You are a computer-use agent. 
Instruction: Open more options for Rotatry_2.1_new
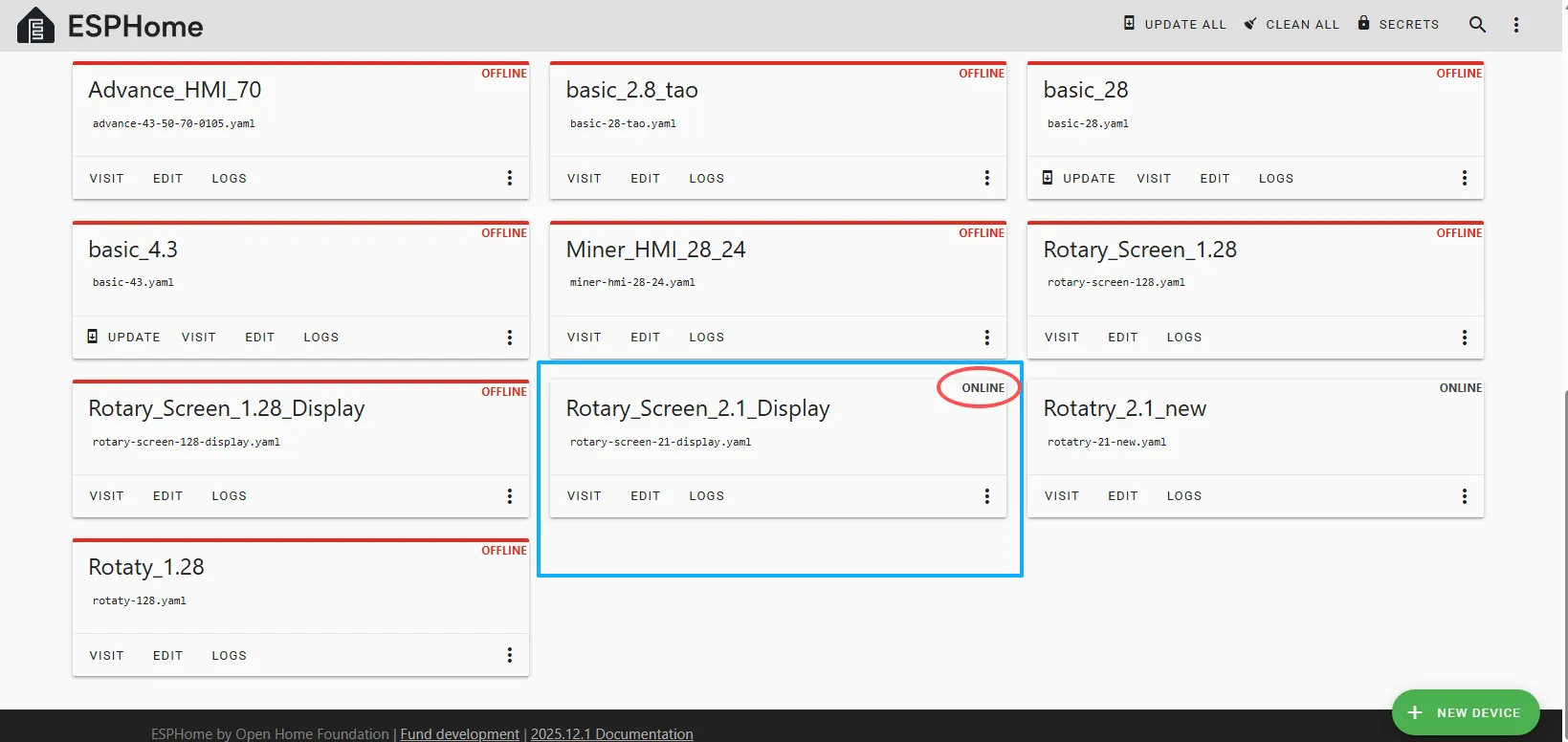[x=1464, y=496]
